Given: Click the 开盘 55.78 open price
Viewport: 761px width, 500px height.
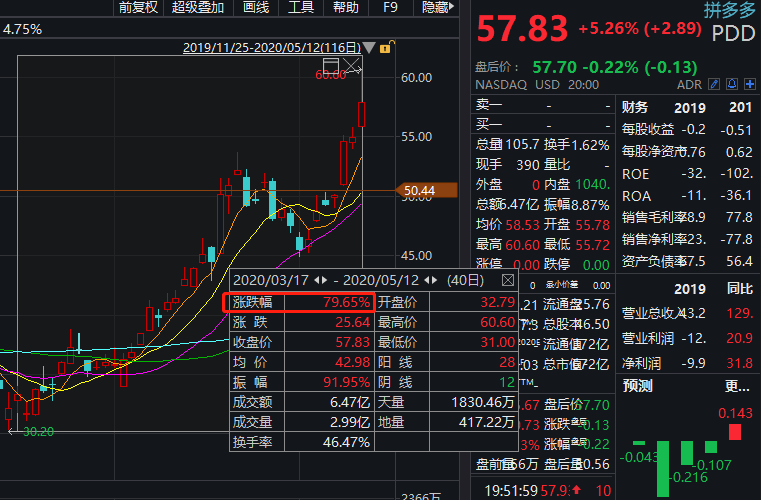Looking at the screenshot, I should click(x=577, y=225).
